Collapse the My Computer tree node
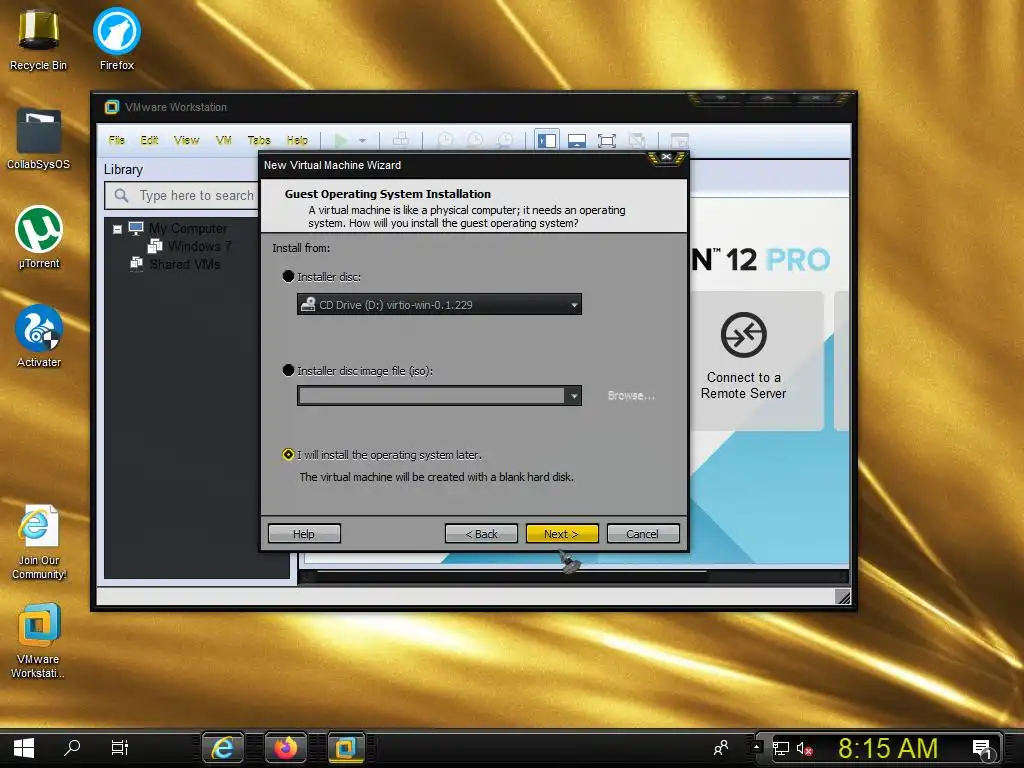This screenshot has width=1024, height=768. click(118, 229)
